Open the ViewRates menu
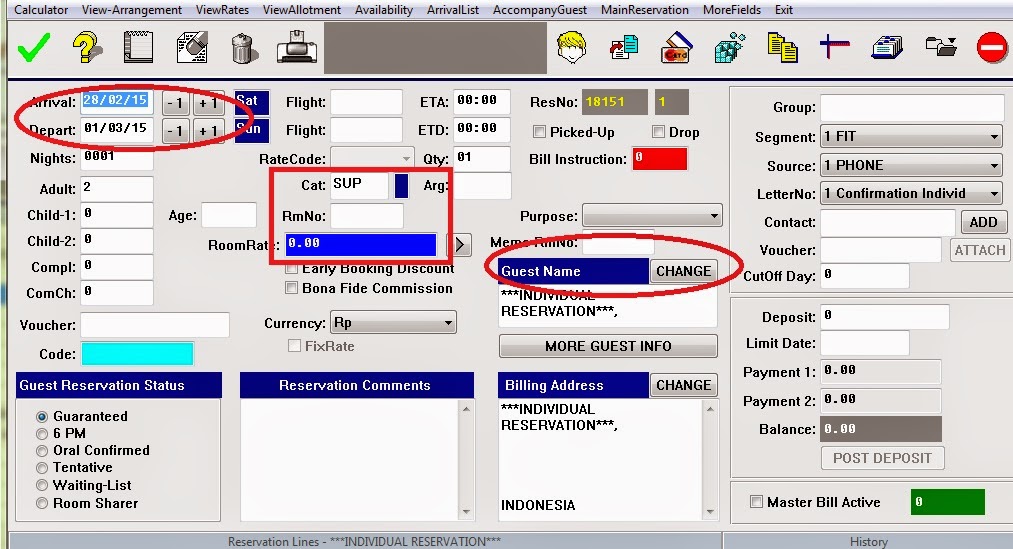Image resolution: width=1013 pixels, height=549 pixels. (x=222, y=10)
